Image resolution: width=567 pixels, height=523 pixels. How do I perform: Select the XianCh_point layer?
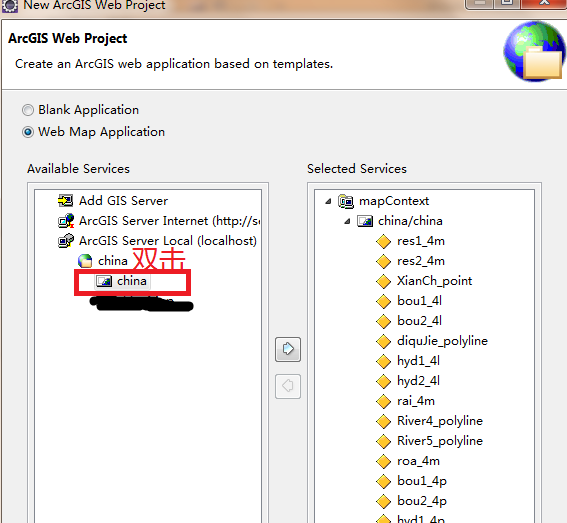click(x=434, y=281)
